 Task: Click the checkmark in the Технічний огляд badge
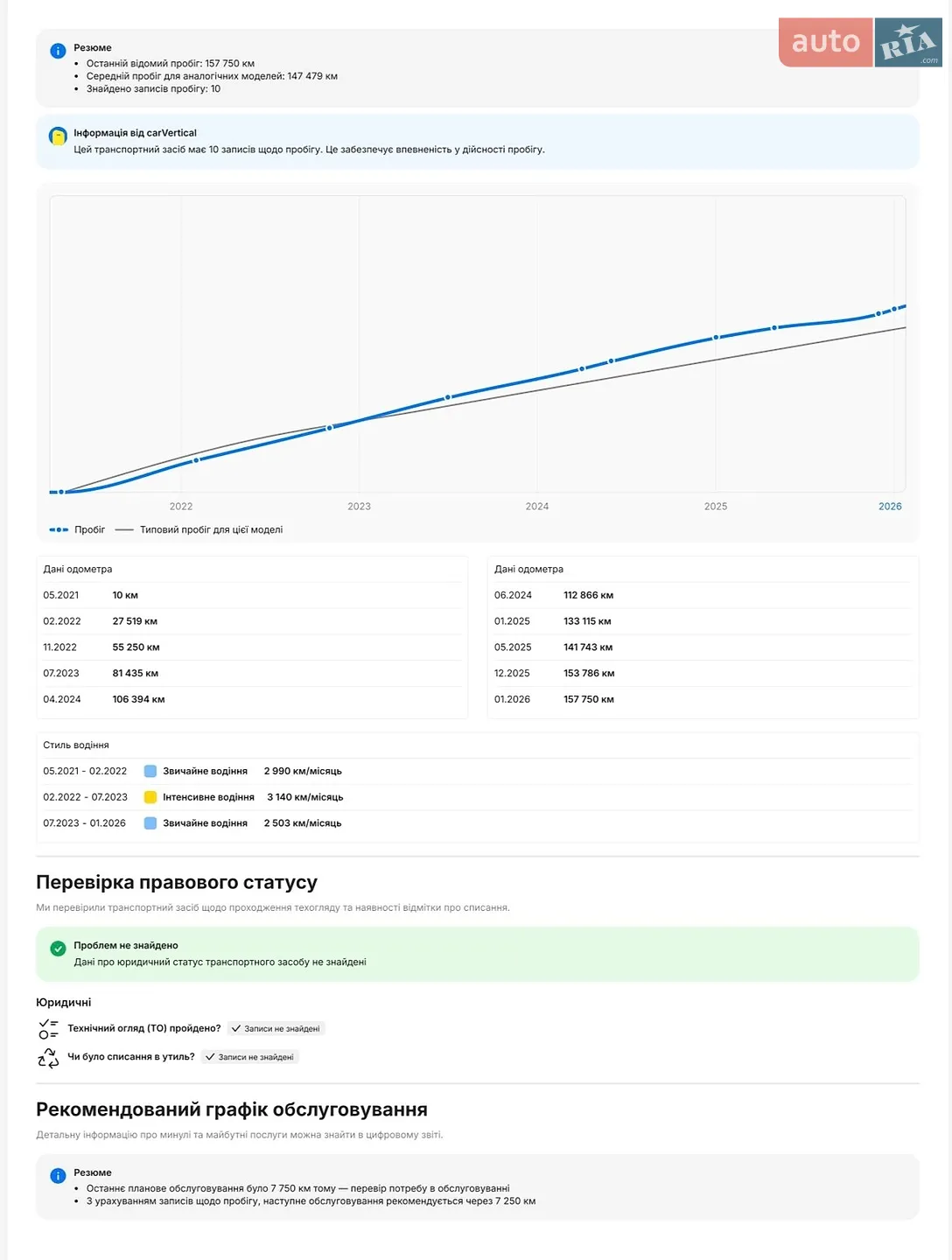235,1029
